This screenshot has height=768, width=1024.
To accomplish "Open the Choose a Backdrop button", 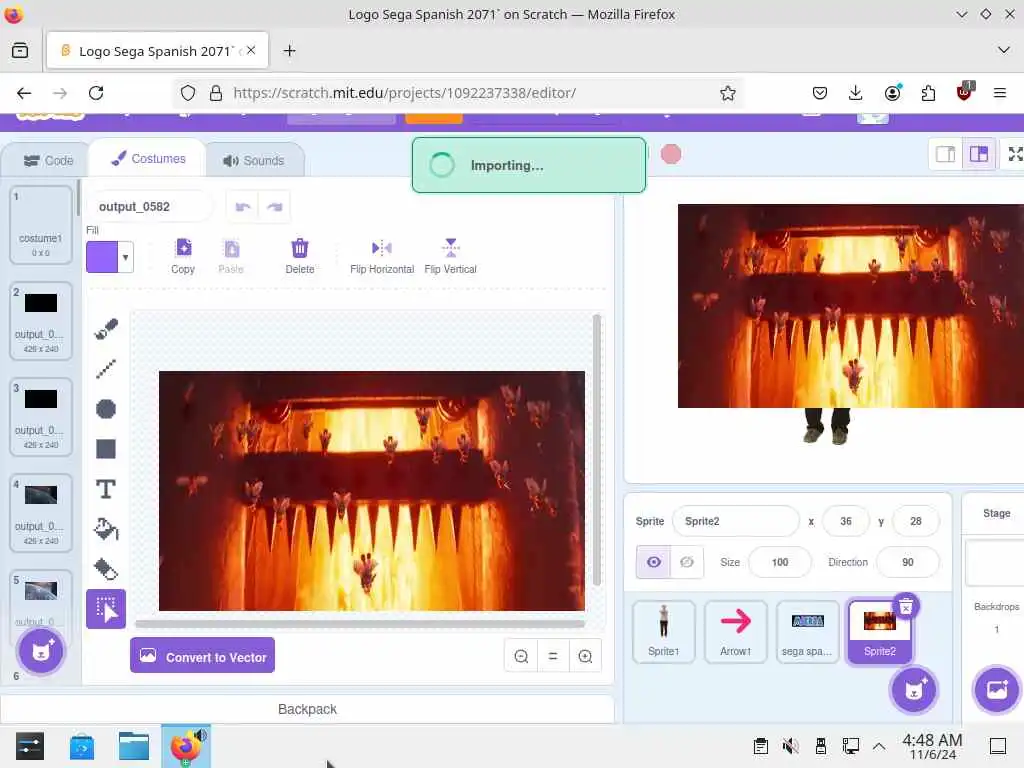I will coord(997,690).
